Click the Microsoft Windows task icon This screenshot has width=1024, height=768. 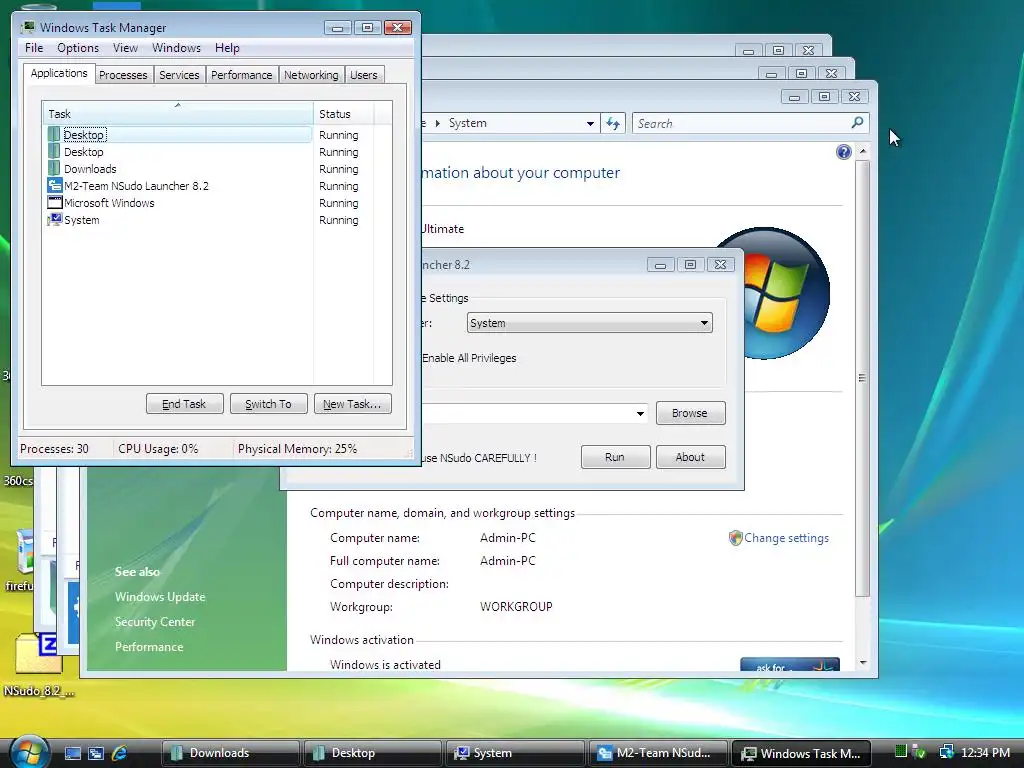(x=55, y=202)
